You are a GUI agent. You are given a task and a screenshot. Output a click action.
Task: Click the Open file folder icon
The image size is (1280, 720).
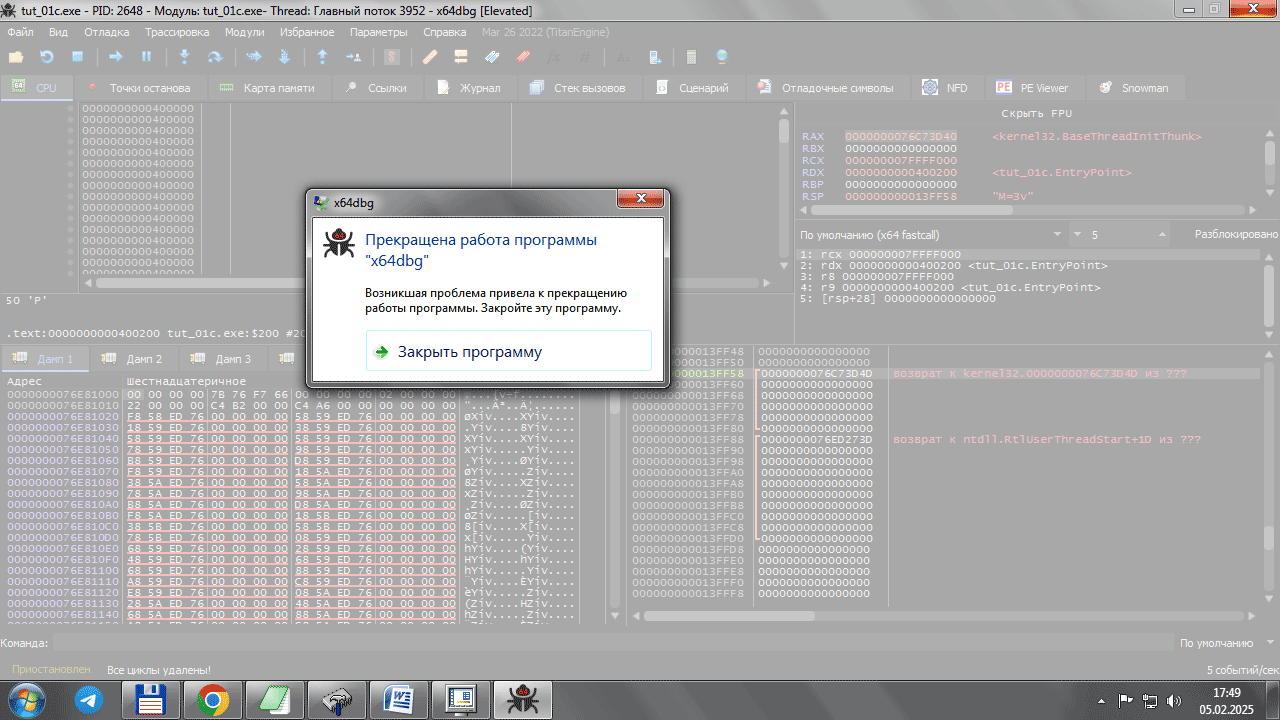[15, 57]
